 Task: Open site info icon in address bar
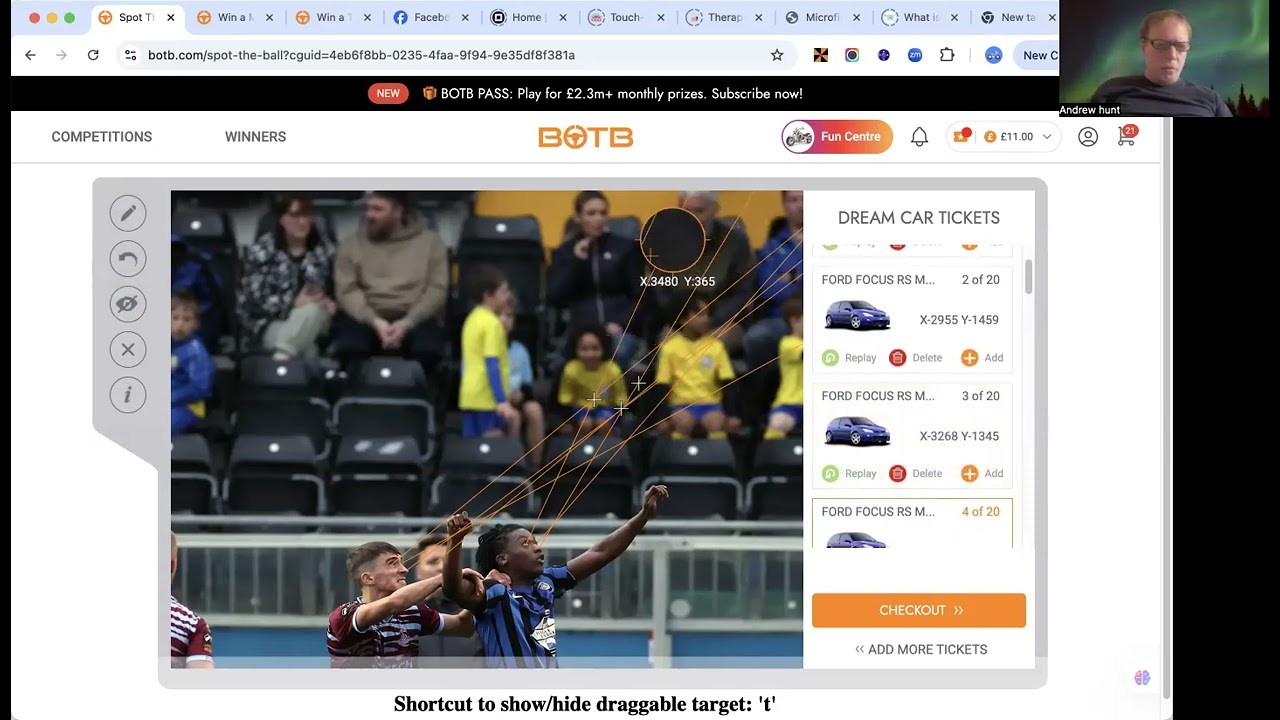(130, 55)
